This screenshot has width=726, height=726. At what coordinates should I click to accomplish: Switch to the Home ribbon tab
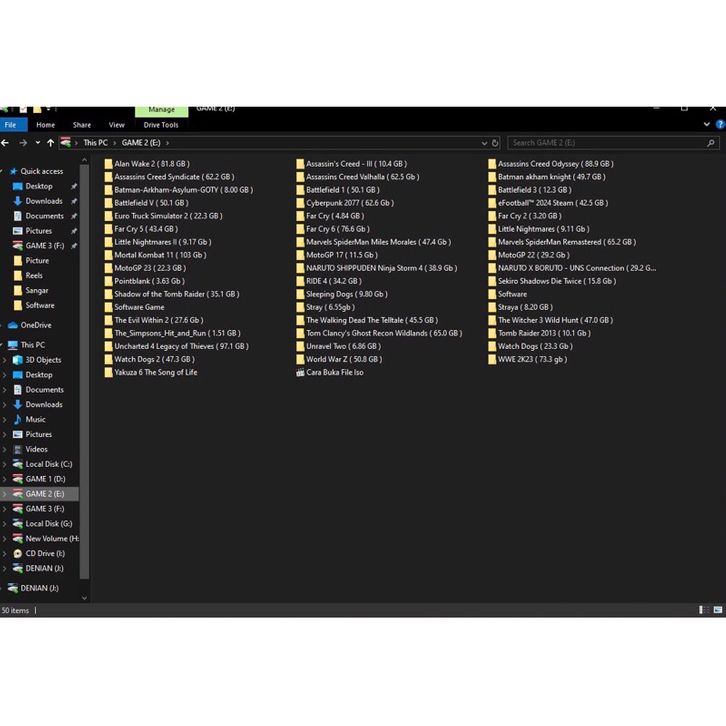click(x=45, y=125)
